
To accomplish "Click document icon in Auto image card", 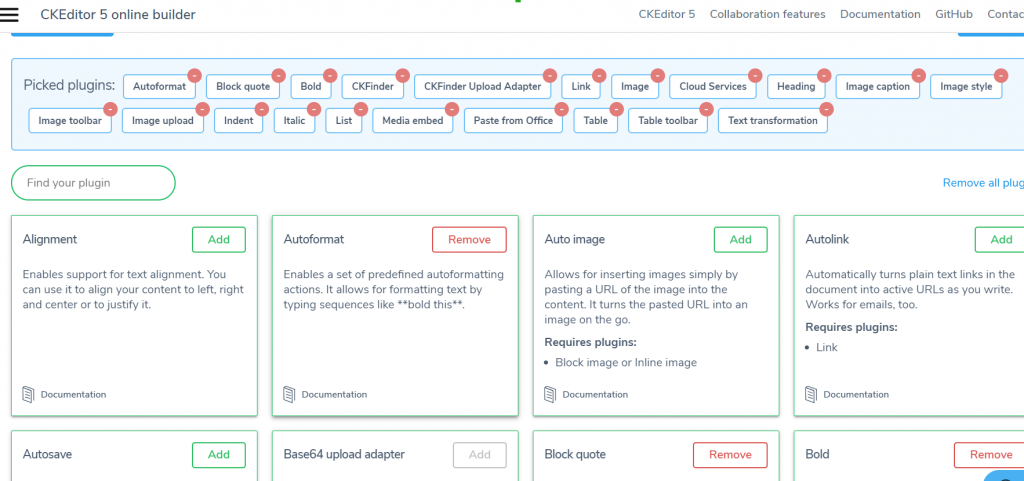I will point(551,394).
